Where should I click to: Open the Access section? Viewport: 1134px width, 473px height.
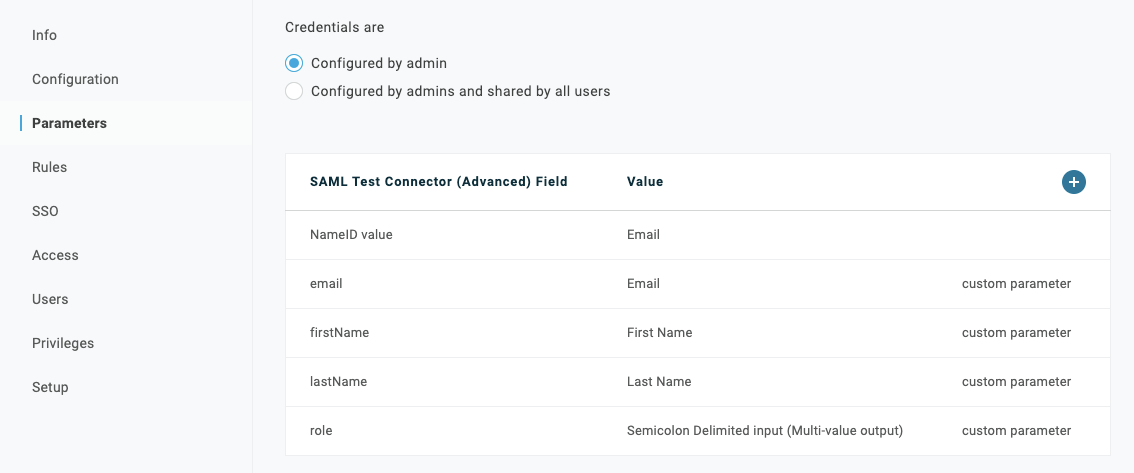tap(55, 255)
